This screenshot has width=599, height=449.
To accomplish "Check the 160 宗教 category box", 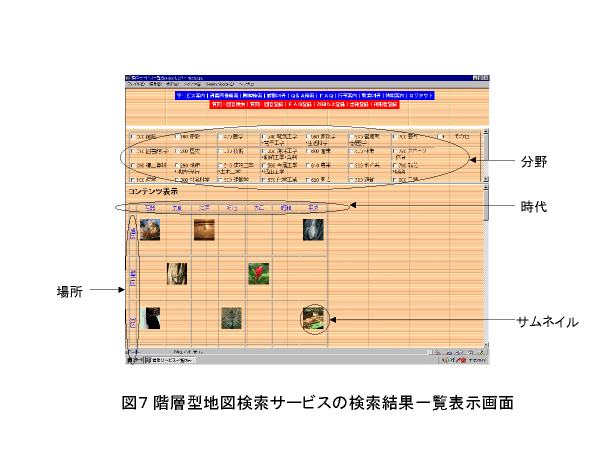I will [x=177, y=136].
